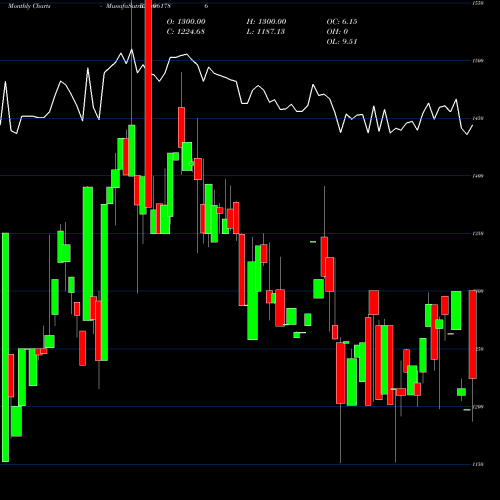The image size is (500, 500).
Task: Select the close value C: 1224.68
Action: click(186, 32)
